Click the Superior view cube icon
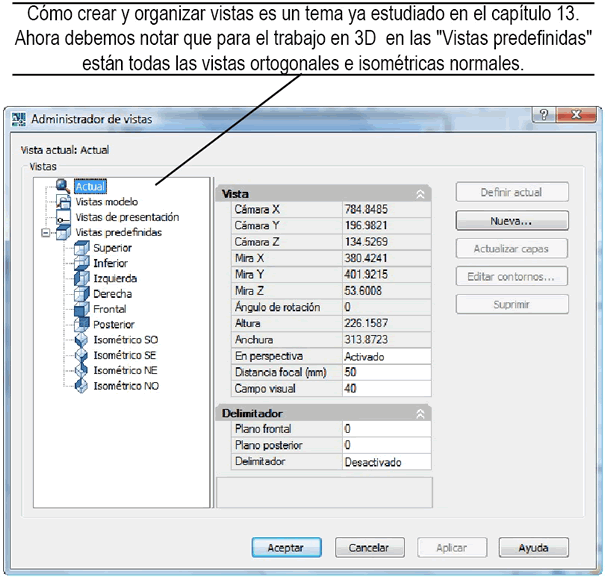The height and width of the screenshot is (577, 605). click(81, 248)
